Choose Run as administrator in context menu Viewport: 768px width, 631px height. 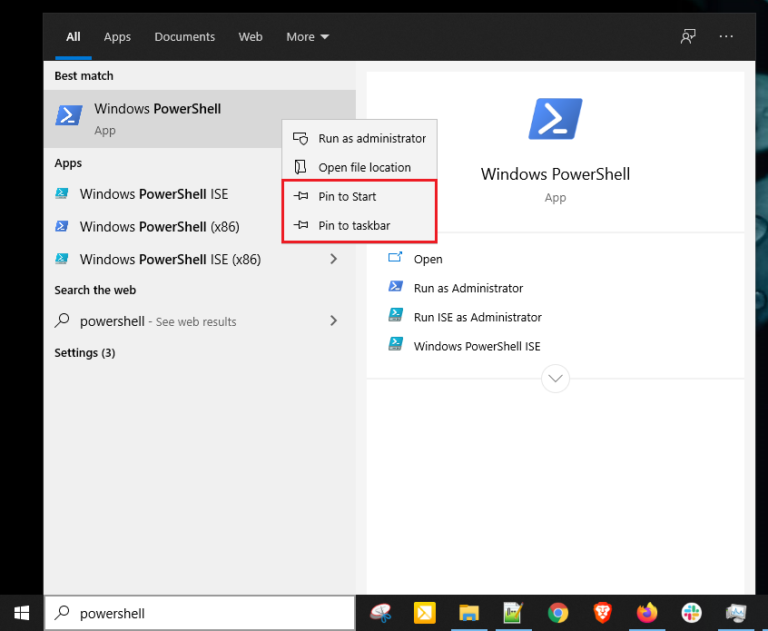(x=360, y=139)
